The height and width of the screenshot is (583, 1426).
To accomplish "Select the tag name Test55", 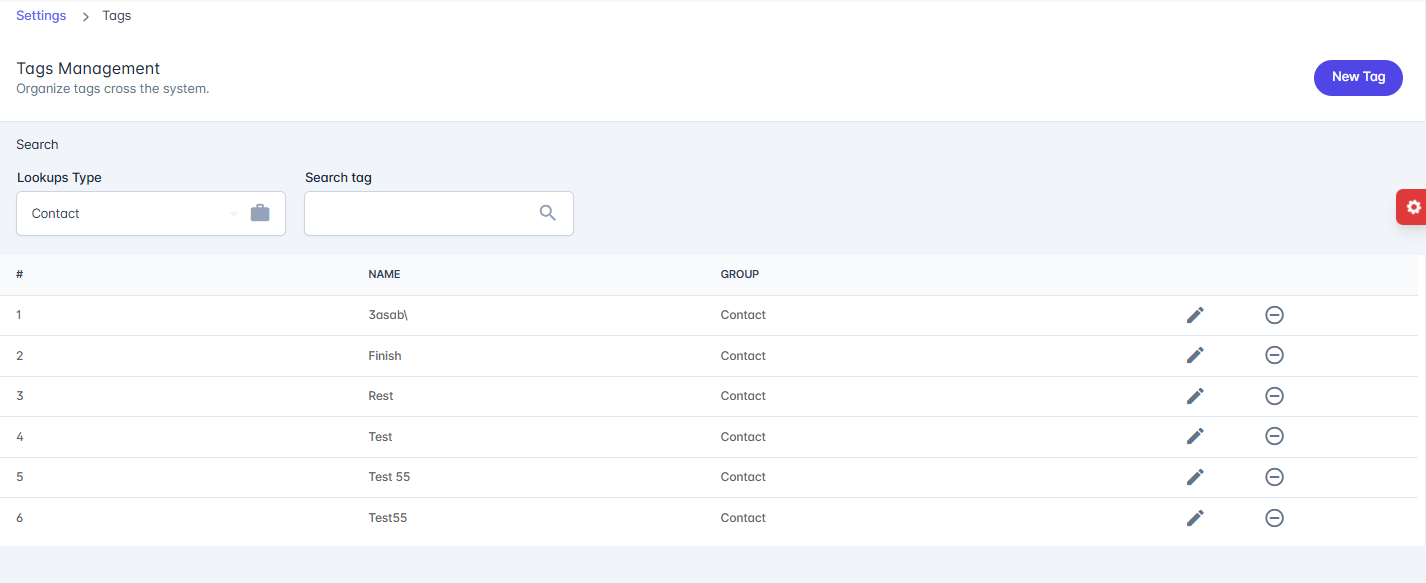I will [x=388, y=518].
